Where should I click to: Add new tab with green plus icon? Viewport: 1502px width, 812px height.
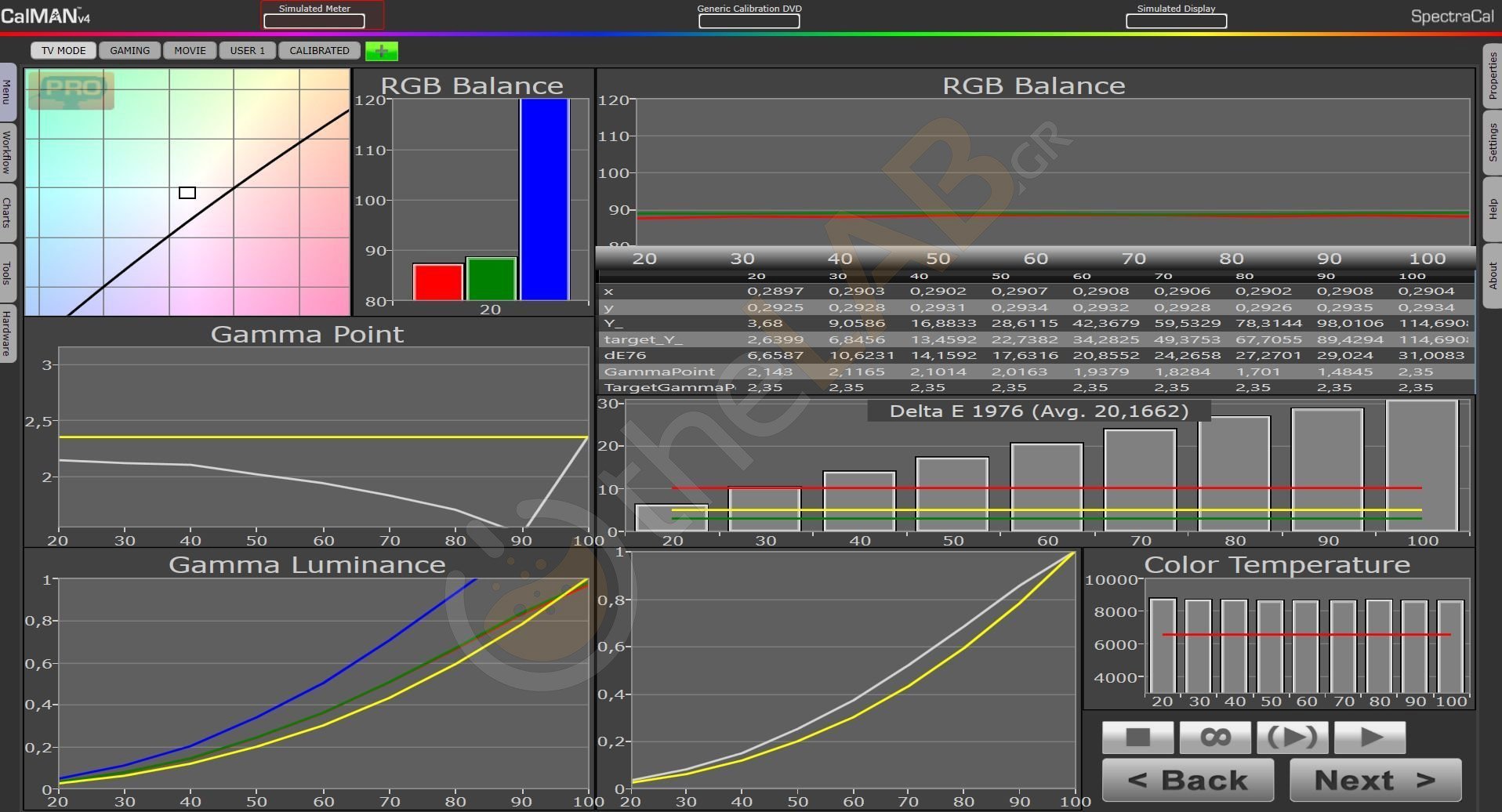pos(382,51)
